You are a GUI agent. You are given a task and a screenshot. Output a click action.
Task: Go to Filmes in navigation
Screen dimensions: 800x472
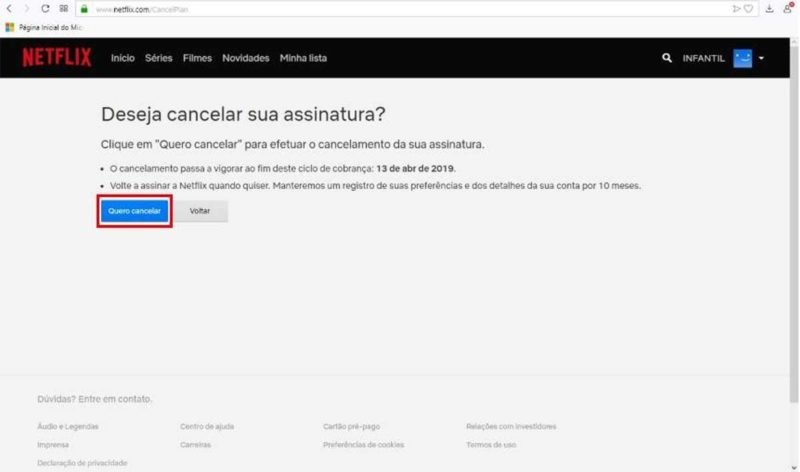coord(197,59)
